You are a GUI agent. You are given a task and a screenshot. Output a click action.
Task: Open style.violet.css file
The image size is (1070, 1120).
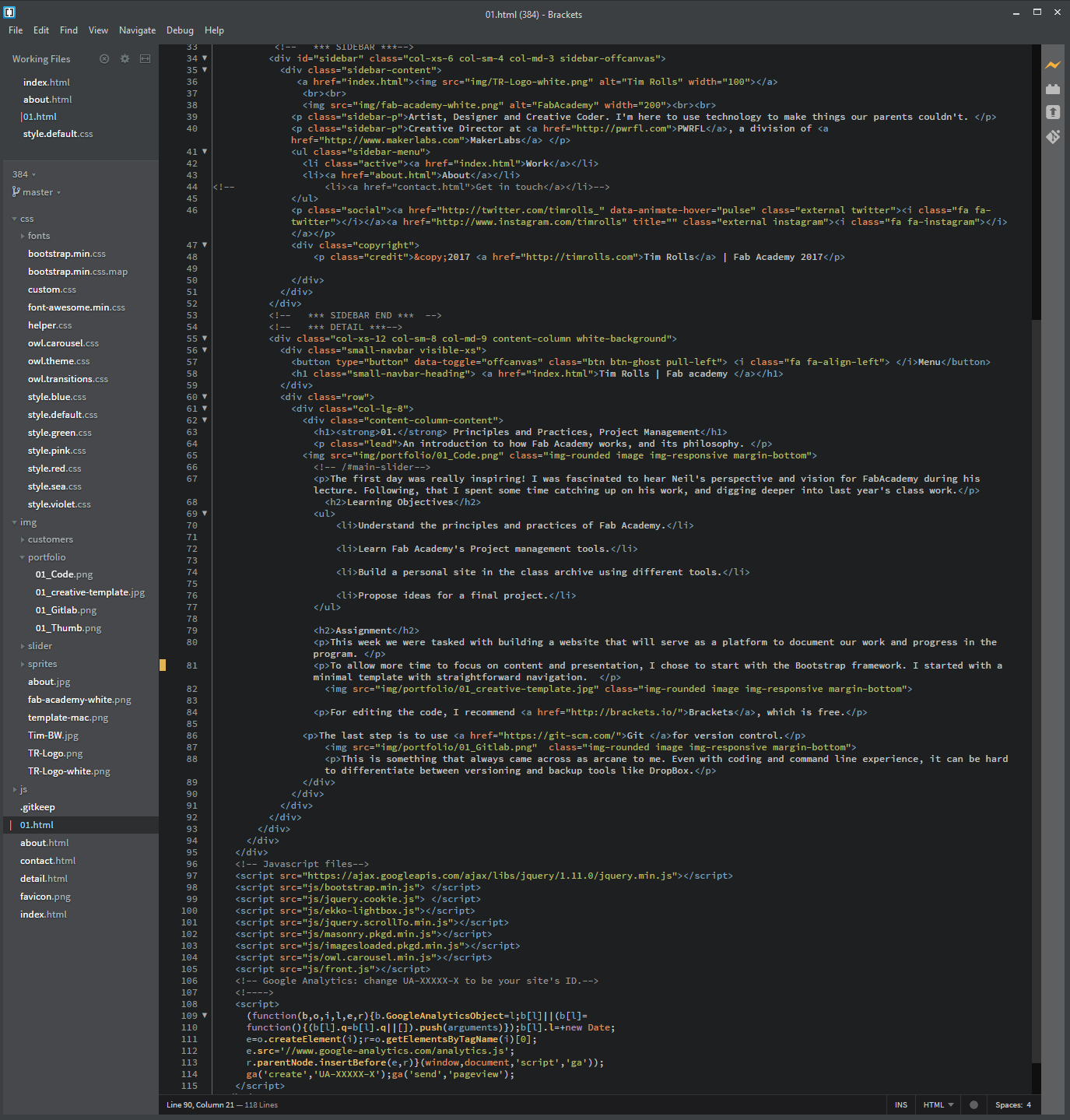pos(59,504)
